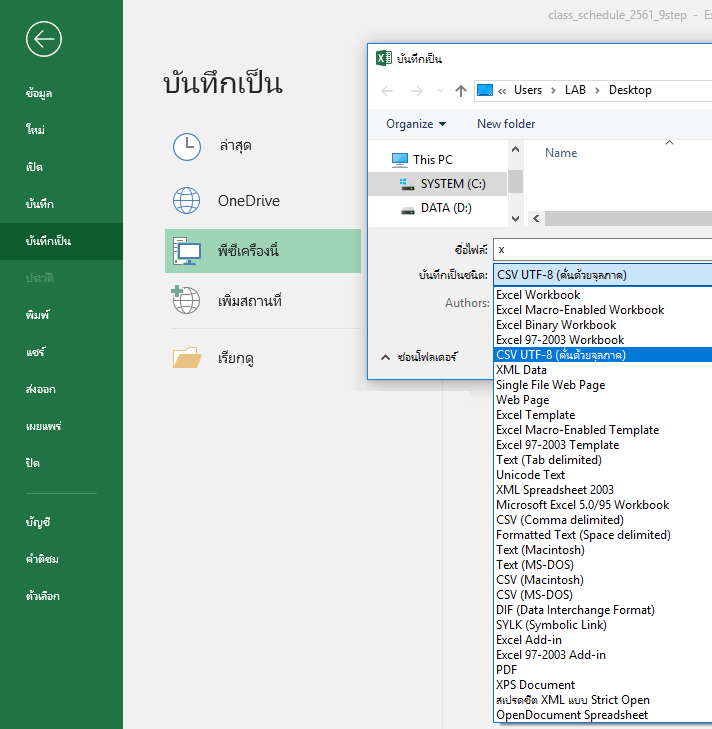Choose Excel Workbook from file type list
The height and width of the screenshot is (729, 712).
538,295
